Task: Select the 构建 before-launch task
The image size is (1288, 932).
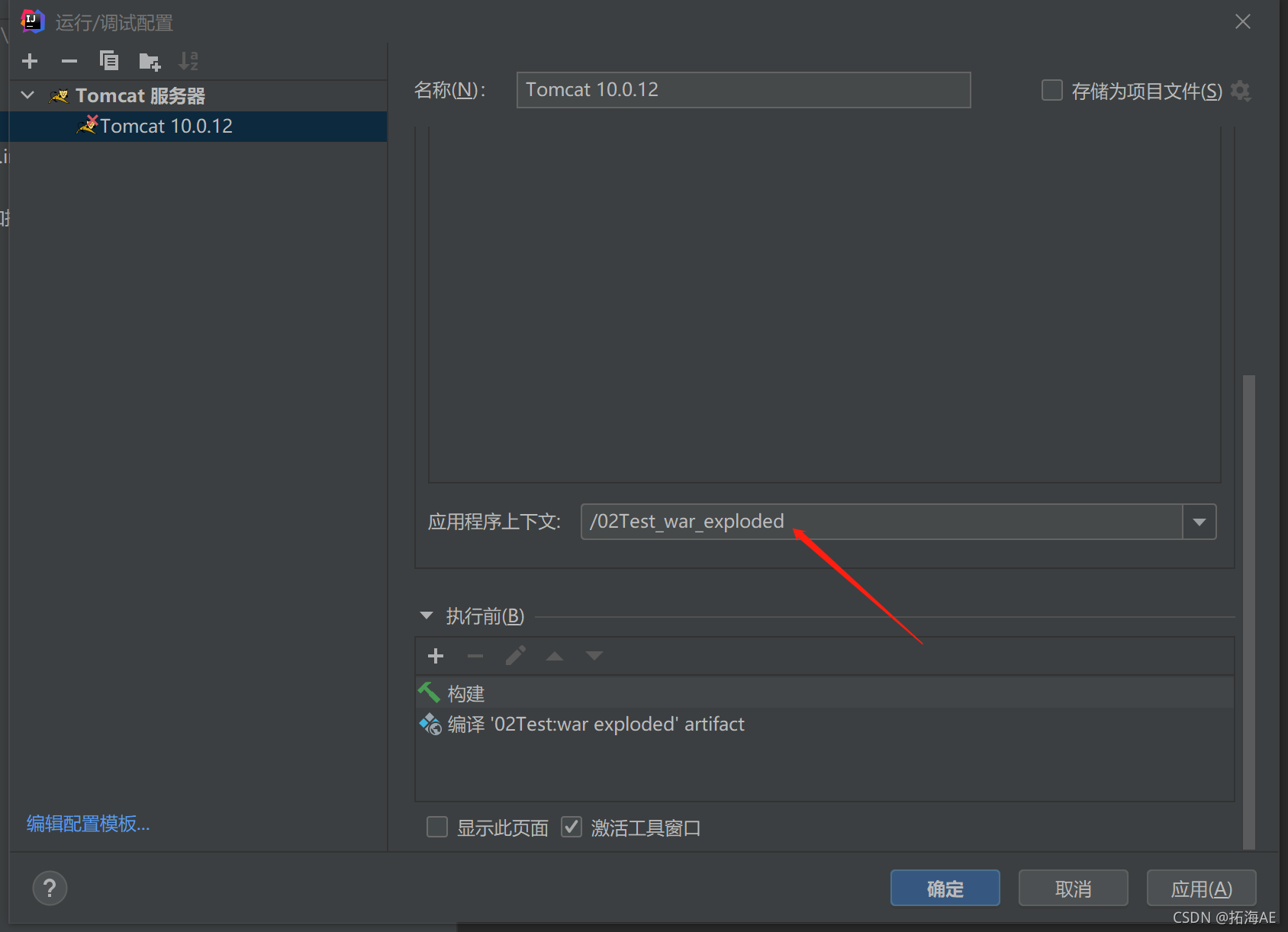Action: pos(825,693)
